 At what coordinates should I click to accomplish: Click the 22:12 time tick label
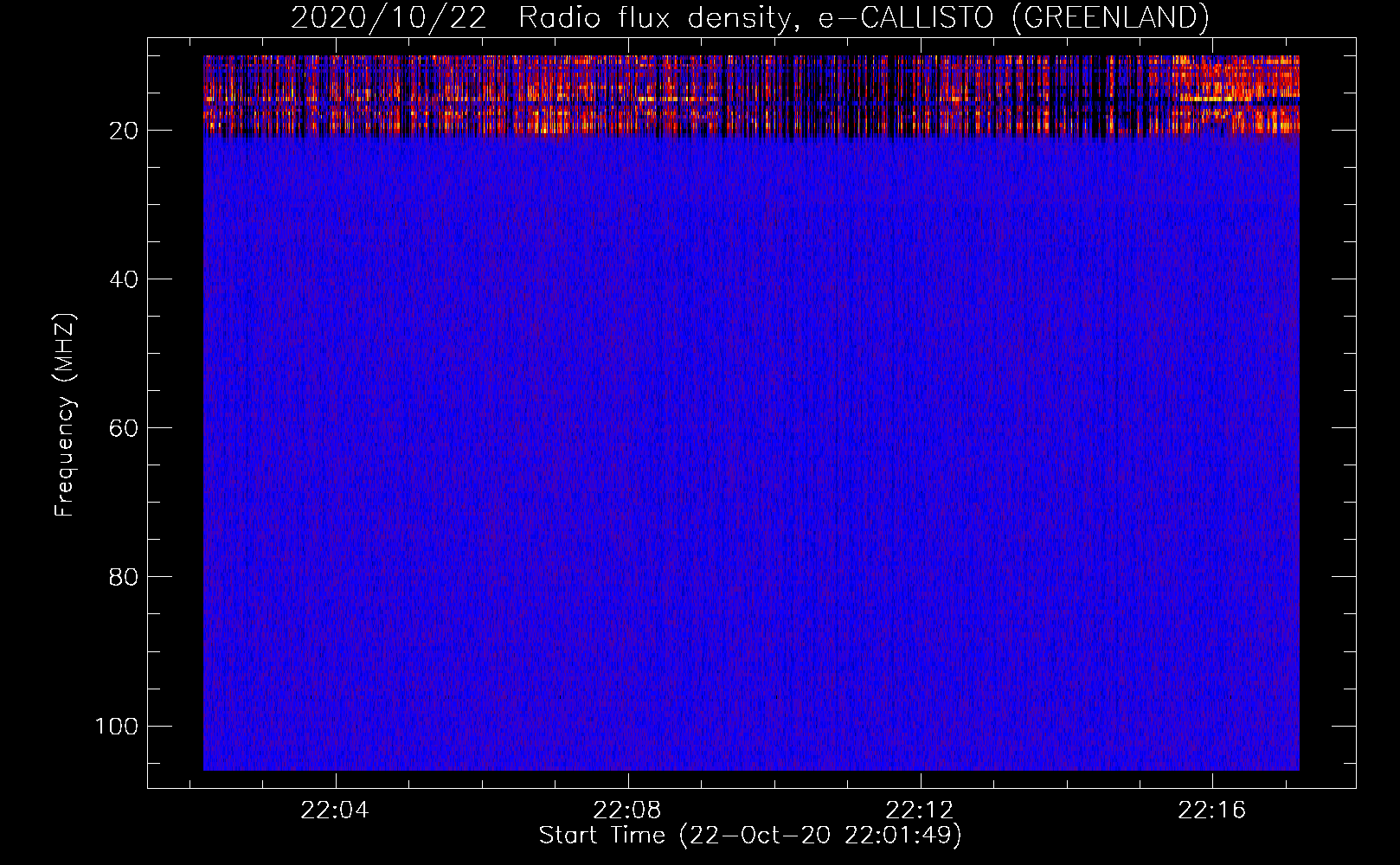(919, 810)
